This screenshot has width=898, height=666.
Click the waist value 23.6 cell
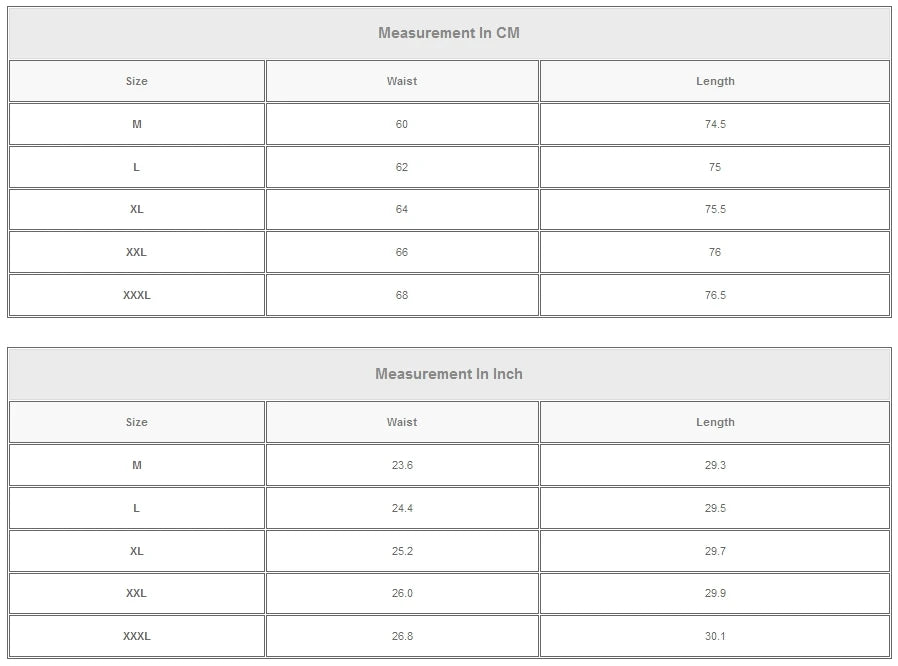402,465
